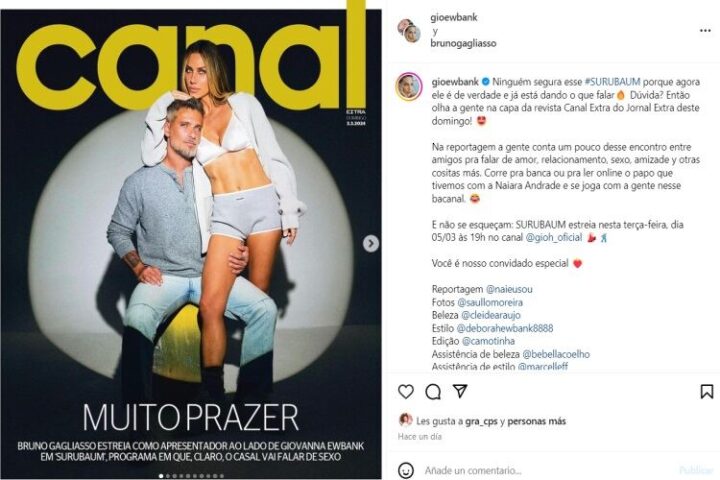Share the post with the paper plane icon
Viewport: 720px width, 480px height.
(460, 391)
